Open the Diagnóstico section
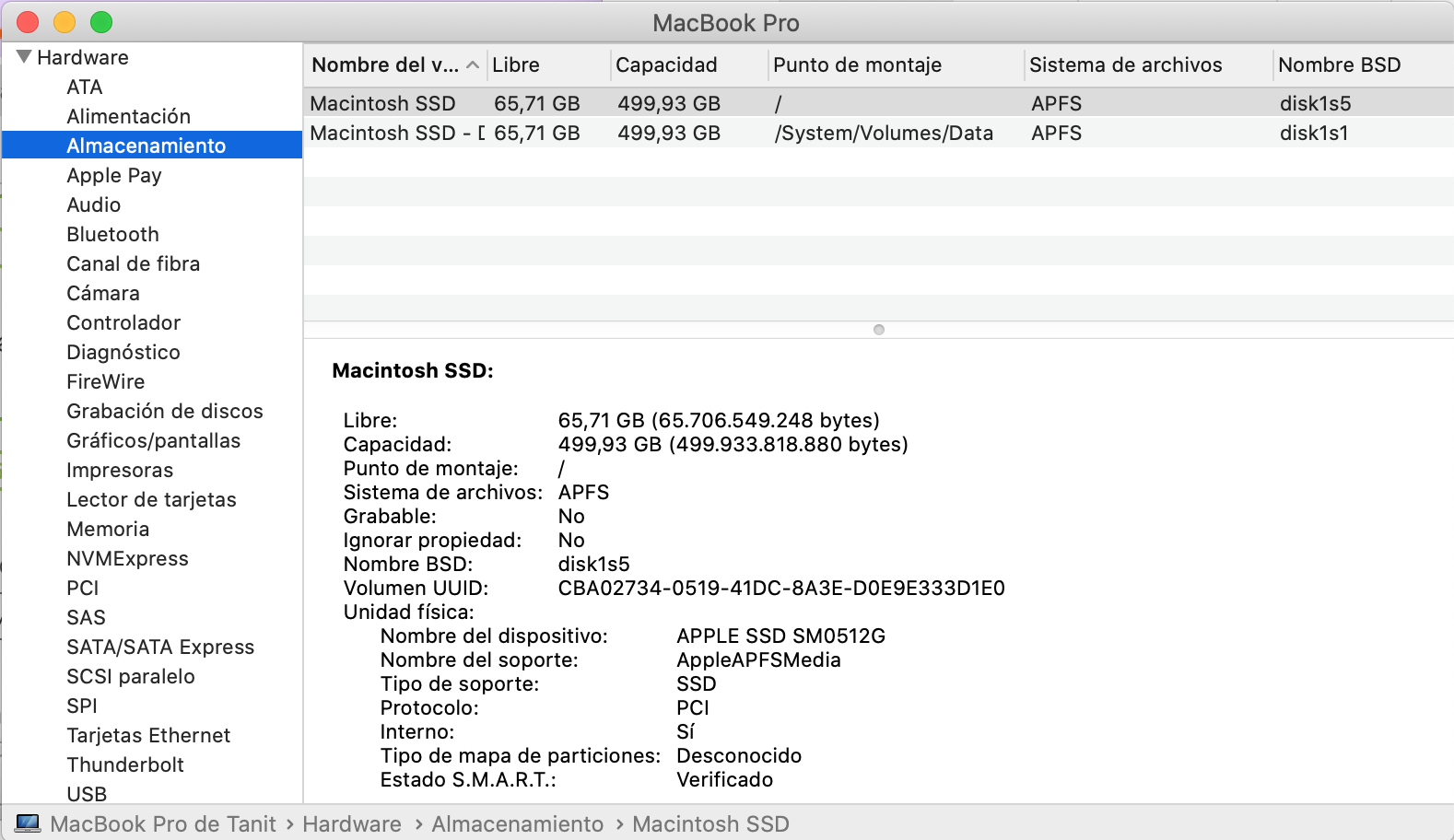This screenshot has height=840, width=1454. tap(123, 352)
